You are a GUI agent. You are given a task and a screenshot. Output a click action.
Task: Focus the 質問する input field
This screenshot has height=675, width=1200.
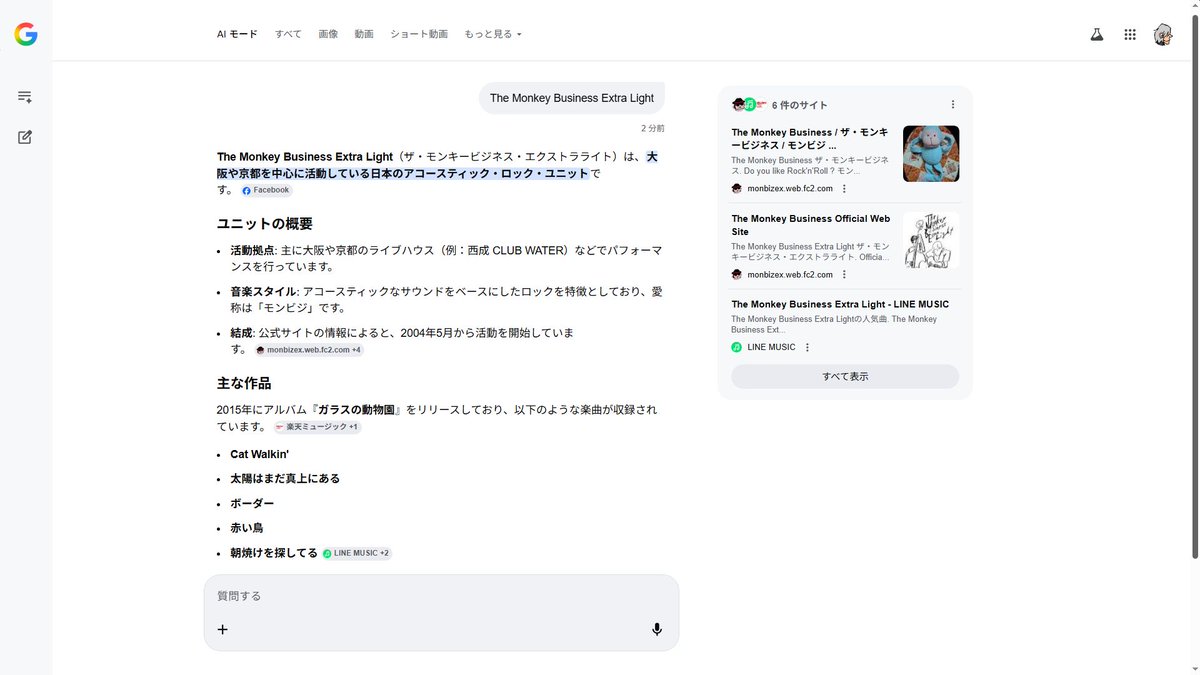pos(441,596)
